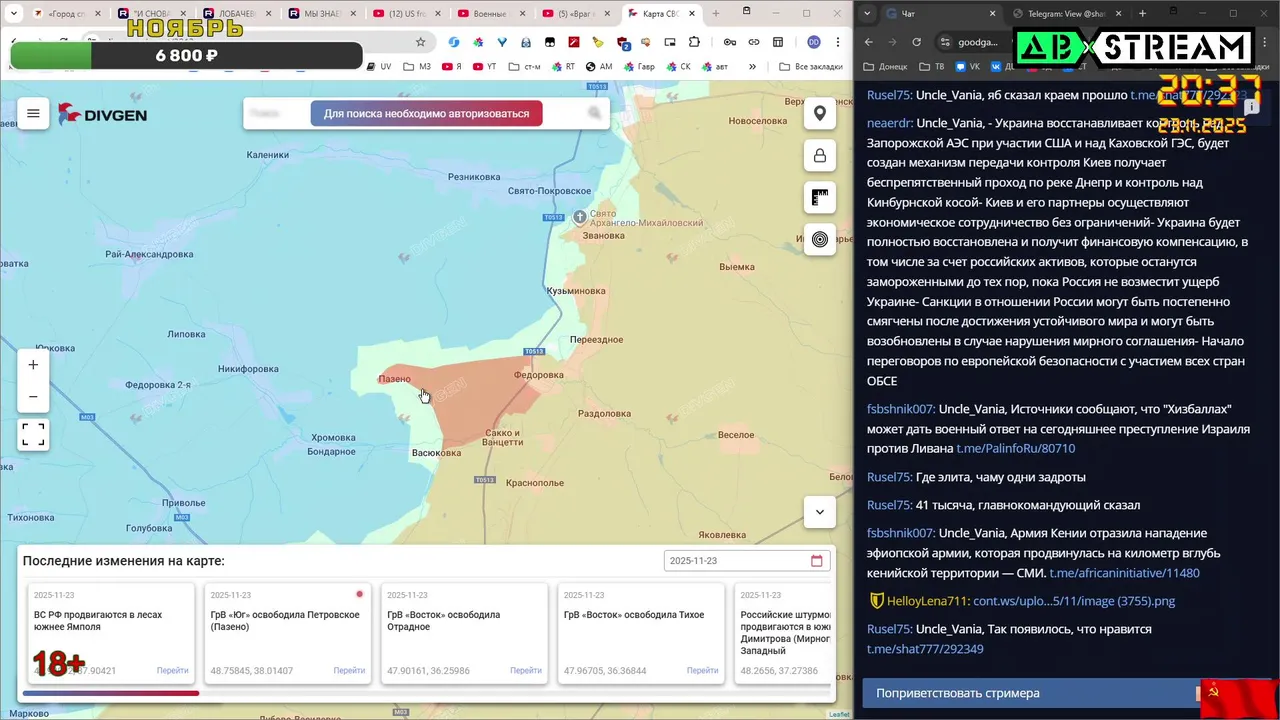Open the DIVGEN hamburger menu

coord(33,114)
